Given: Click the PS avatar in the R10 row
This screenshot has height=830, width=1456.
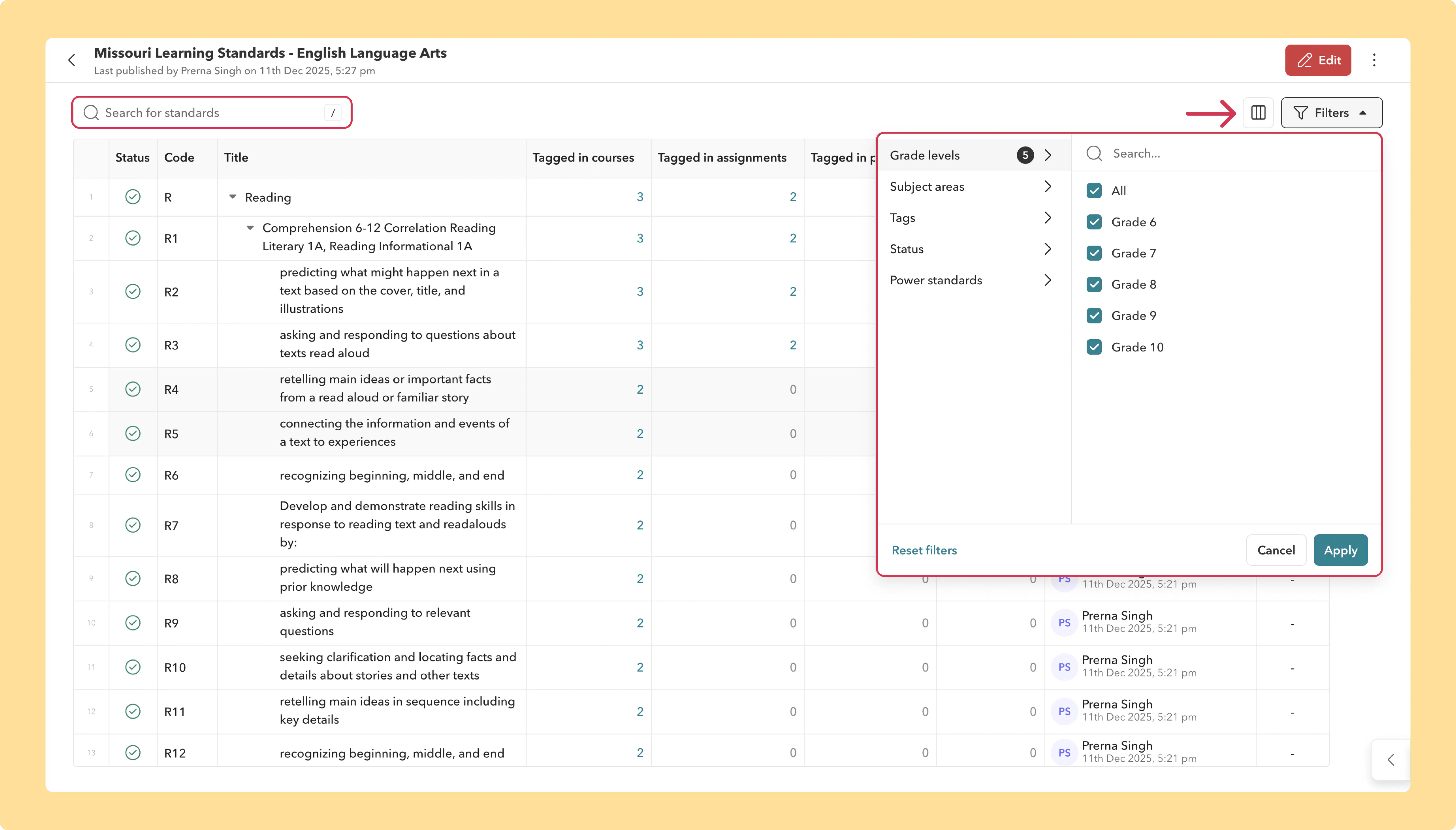Looking at the screenshot, I should click(x=1064, y=667).
